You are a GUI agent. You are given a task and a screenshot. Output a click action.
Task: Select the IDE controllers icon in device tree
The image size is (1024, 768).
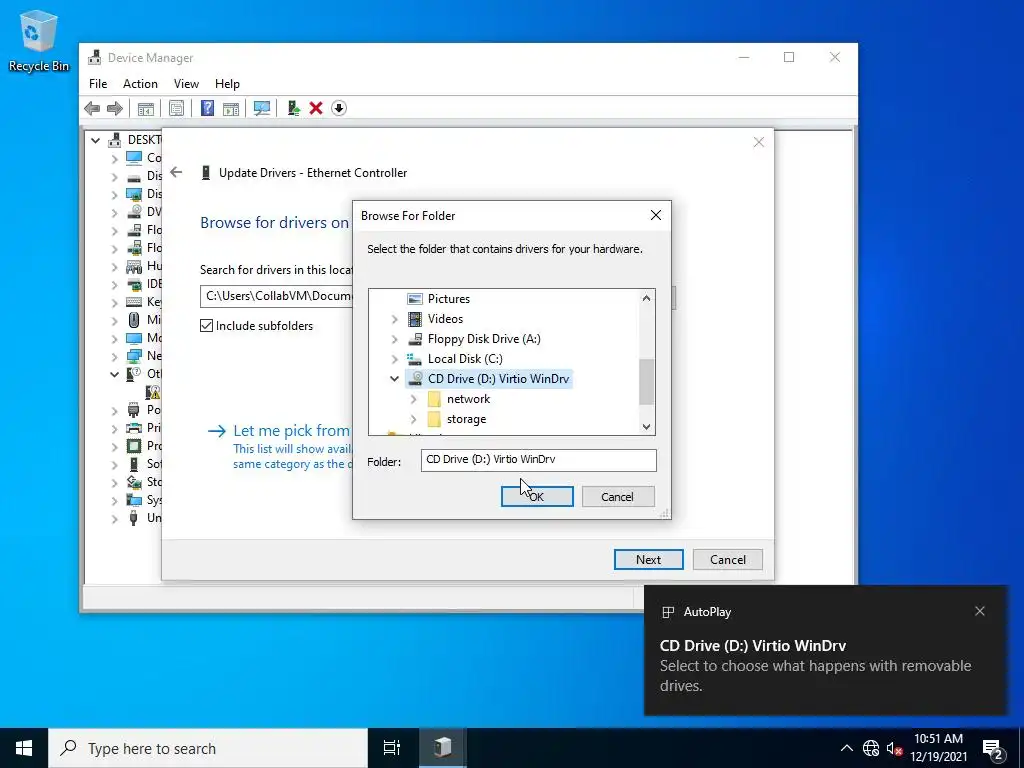[x=134, y=283]
